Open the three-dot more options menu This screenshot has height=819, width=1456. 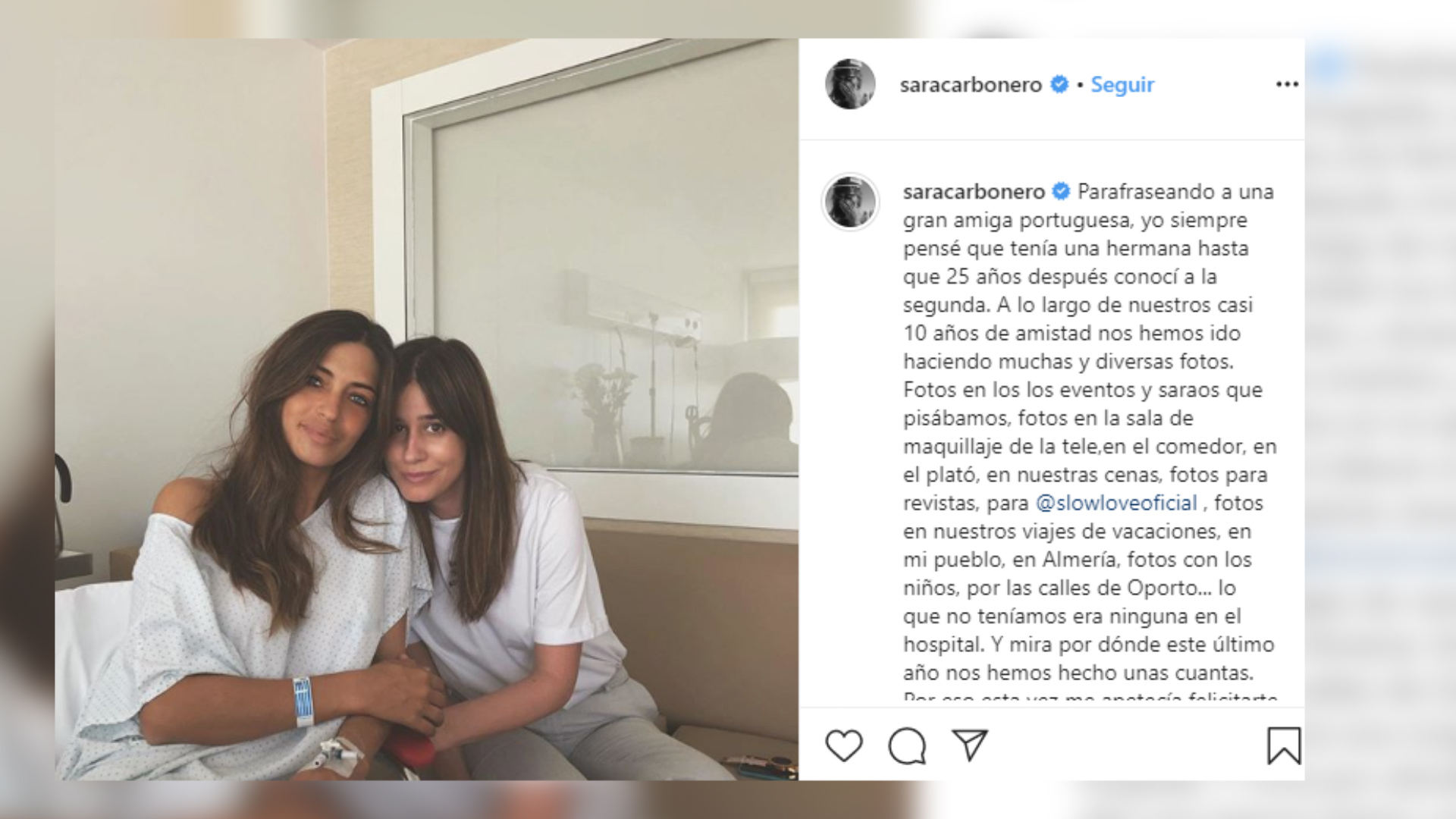1287,84
